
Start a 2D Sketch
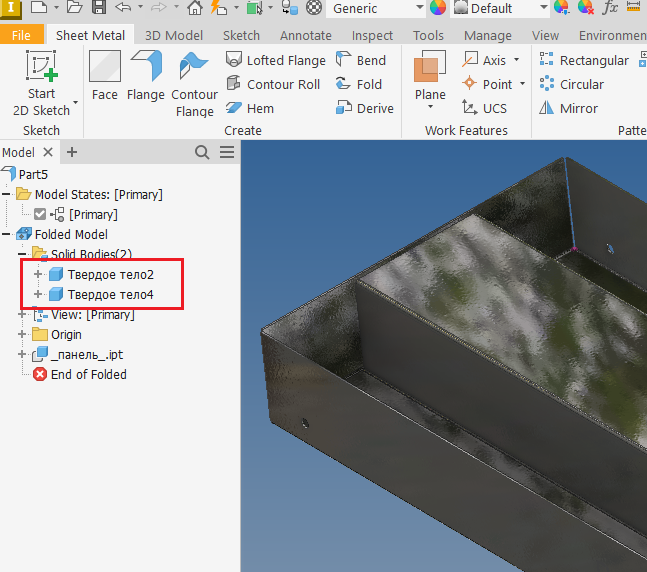coord(41,84)
